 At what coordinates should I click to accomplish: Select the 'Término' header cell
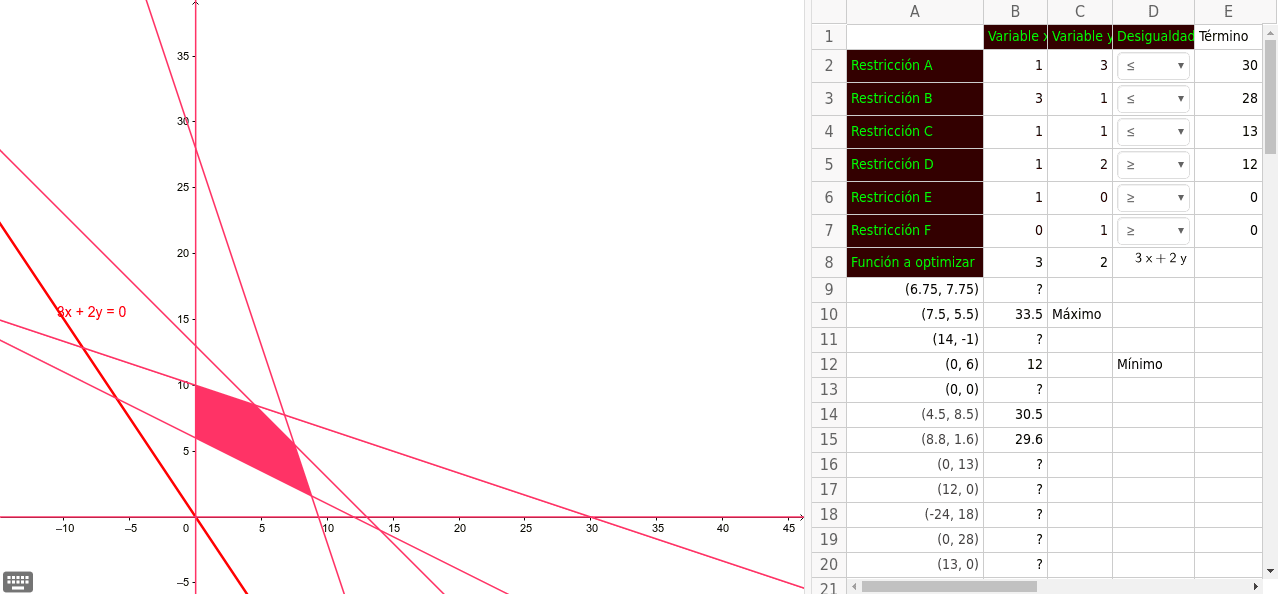tap(1228, 37)
